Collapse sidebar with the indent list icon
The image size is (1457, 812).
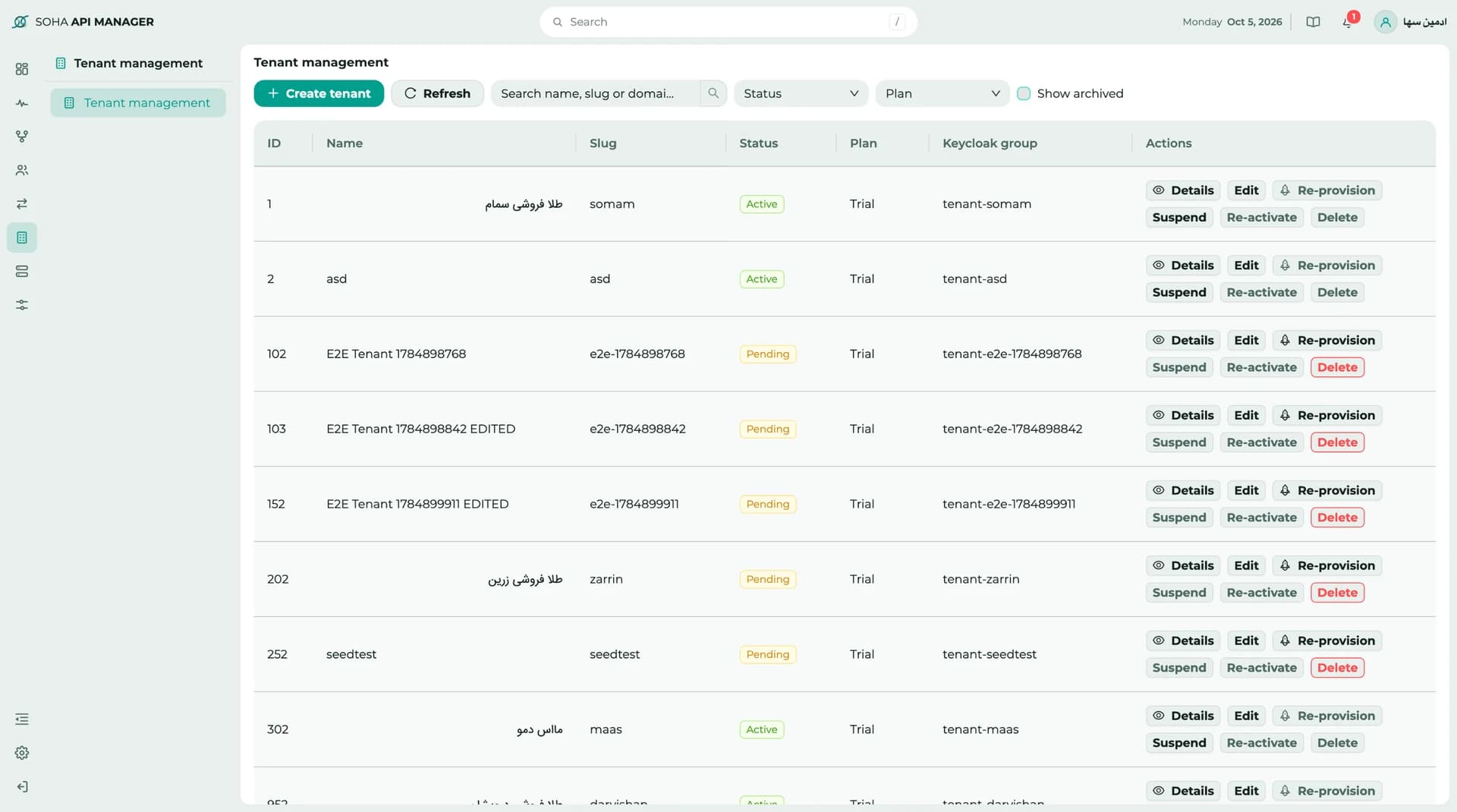click(x=22, y=719)
